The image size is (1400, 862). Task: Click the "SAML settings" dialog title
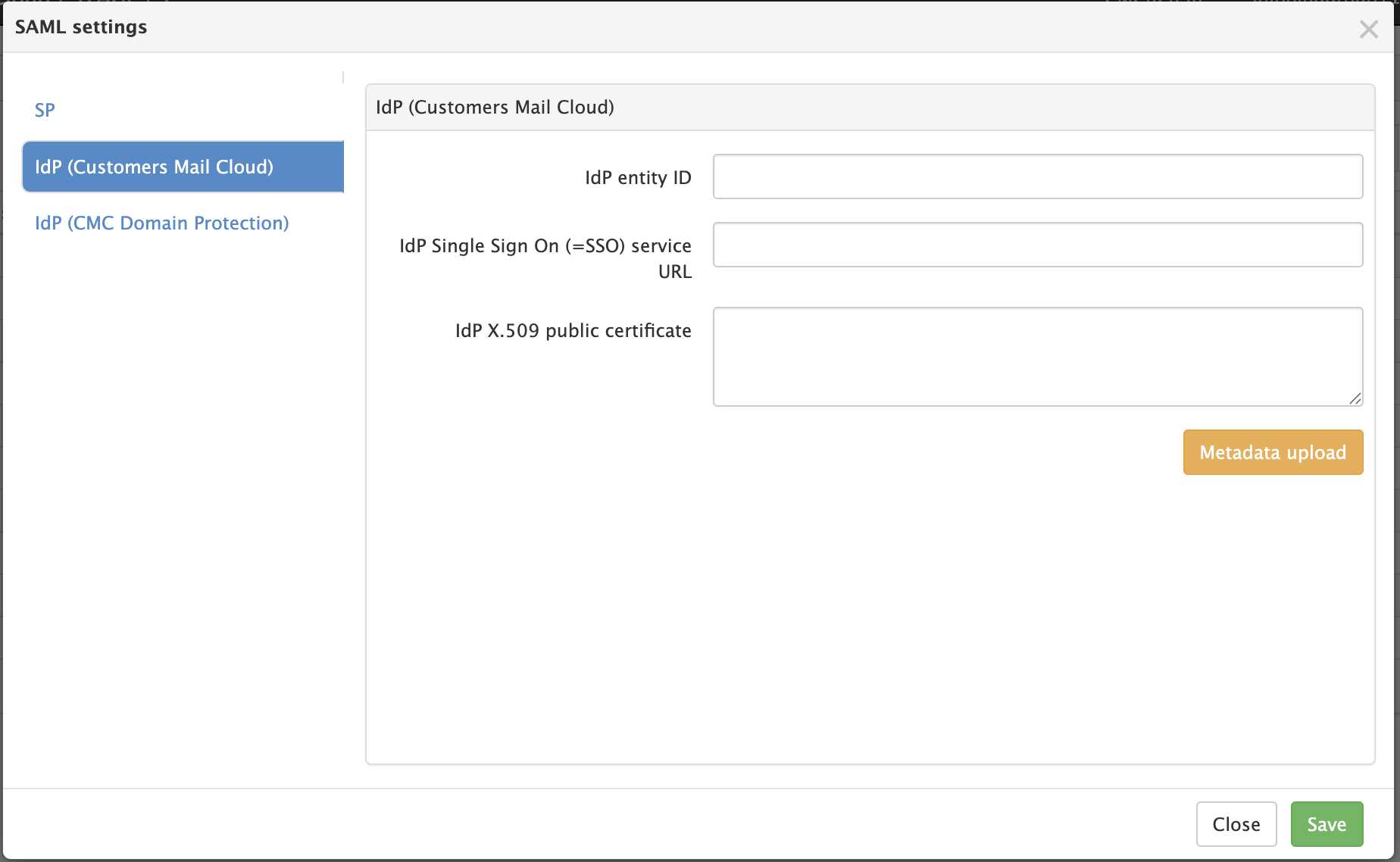(81, 27)
